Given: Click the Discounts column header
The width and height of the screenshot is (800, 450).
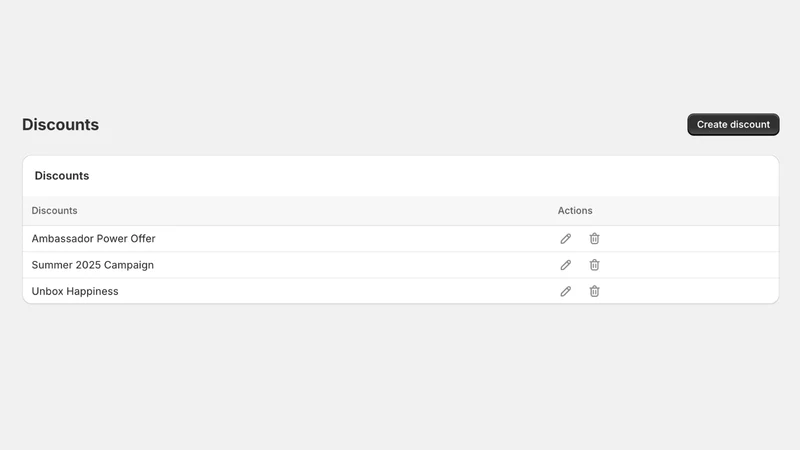Looking at the screenshot, I should 55,211.
